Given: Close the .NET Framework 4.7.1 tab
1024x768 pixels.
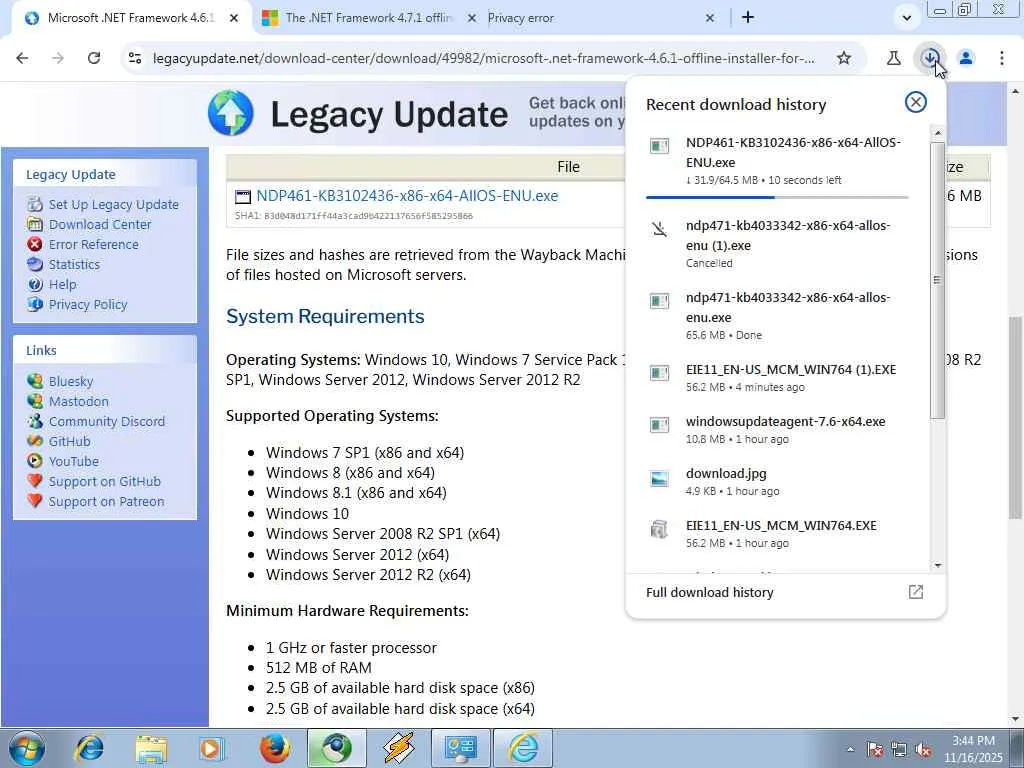Looking at the screenshot, I should coord(472,18).
